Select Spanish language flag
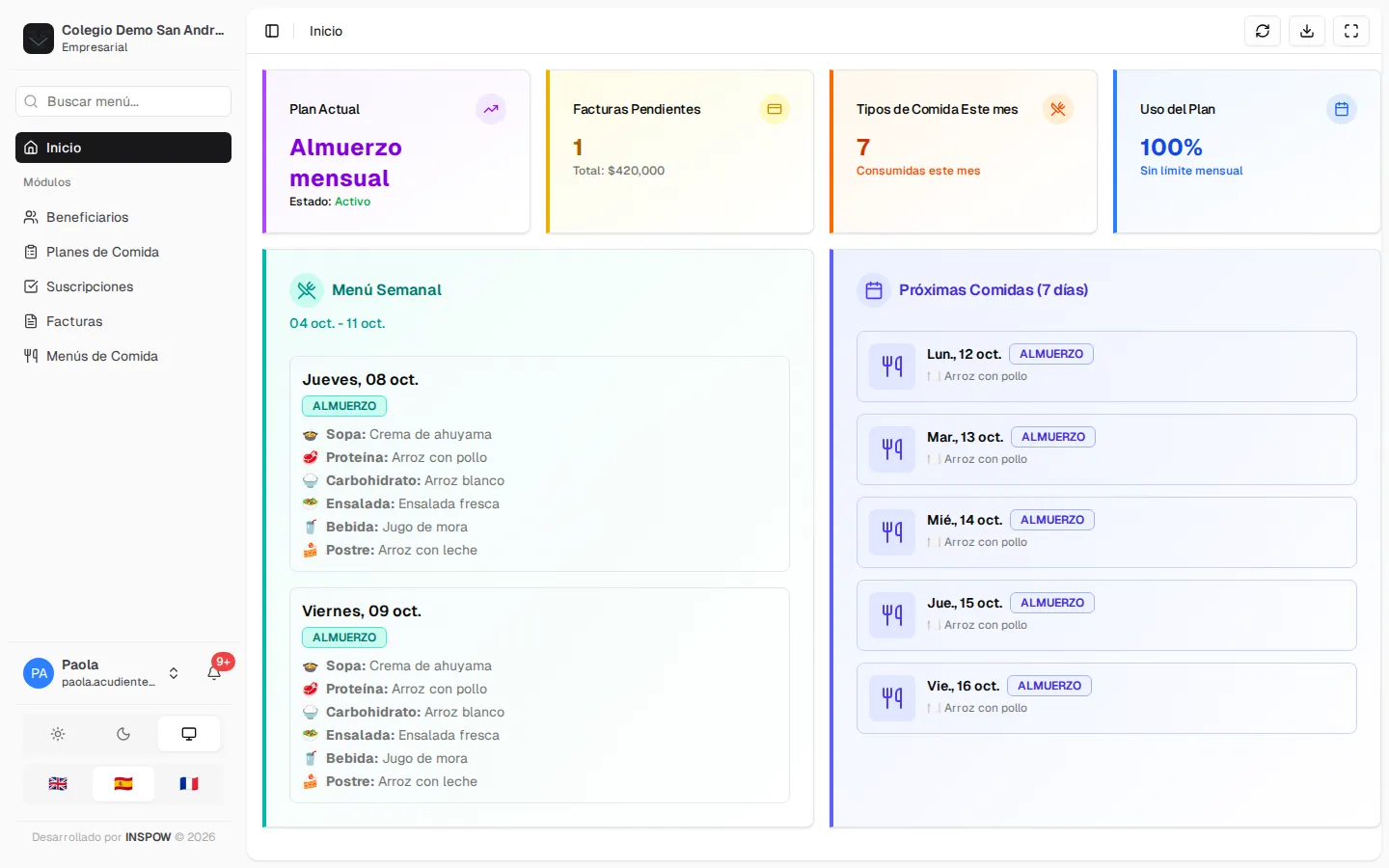Screen dimensions: 1389x868 click(123, 784)
